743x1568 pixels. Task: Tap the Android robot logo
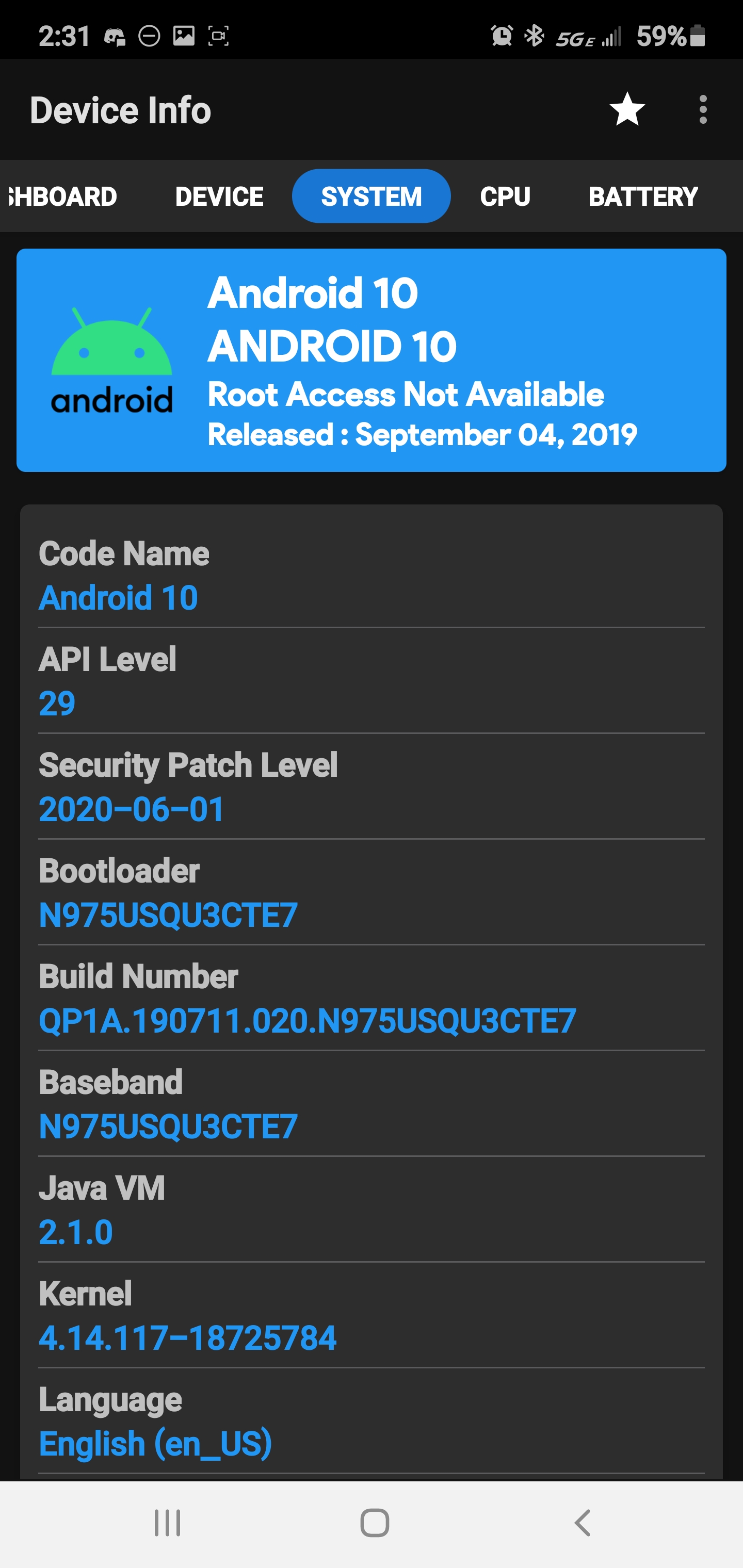[x=111, y=361]
